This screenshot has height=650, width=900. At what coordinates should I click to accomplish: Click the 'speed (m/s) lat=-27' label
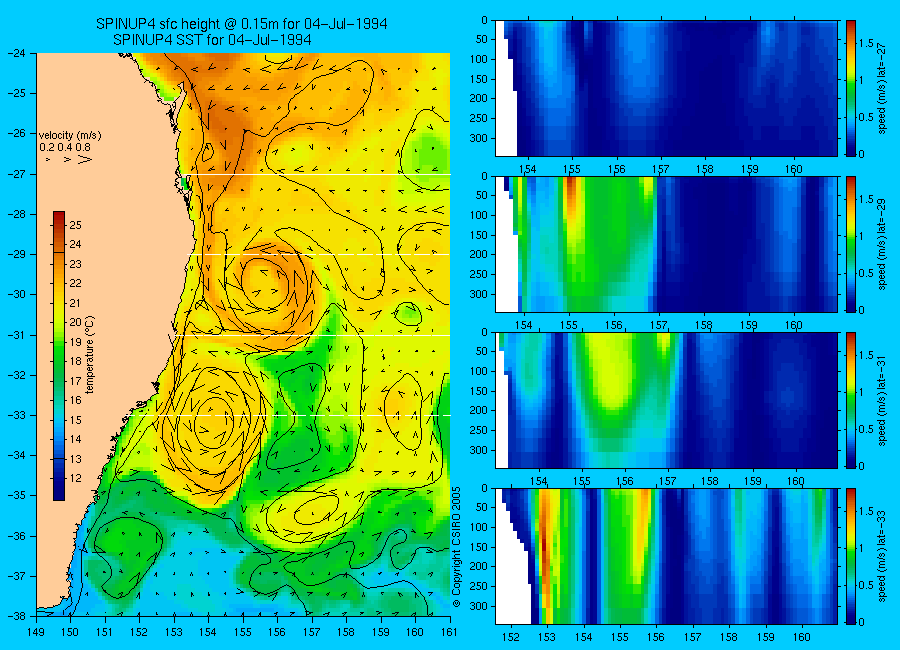(883, 88)
